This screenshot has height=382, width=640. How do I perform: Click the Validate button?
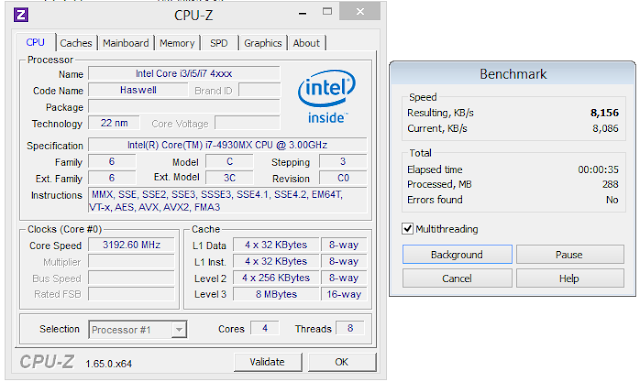click(267, 362)
